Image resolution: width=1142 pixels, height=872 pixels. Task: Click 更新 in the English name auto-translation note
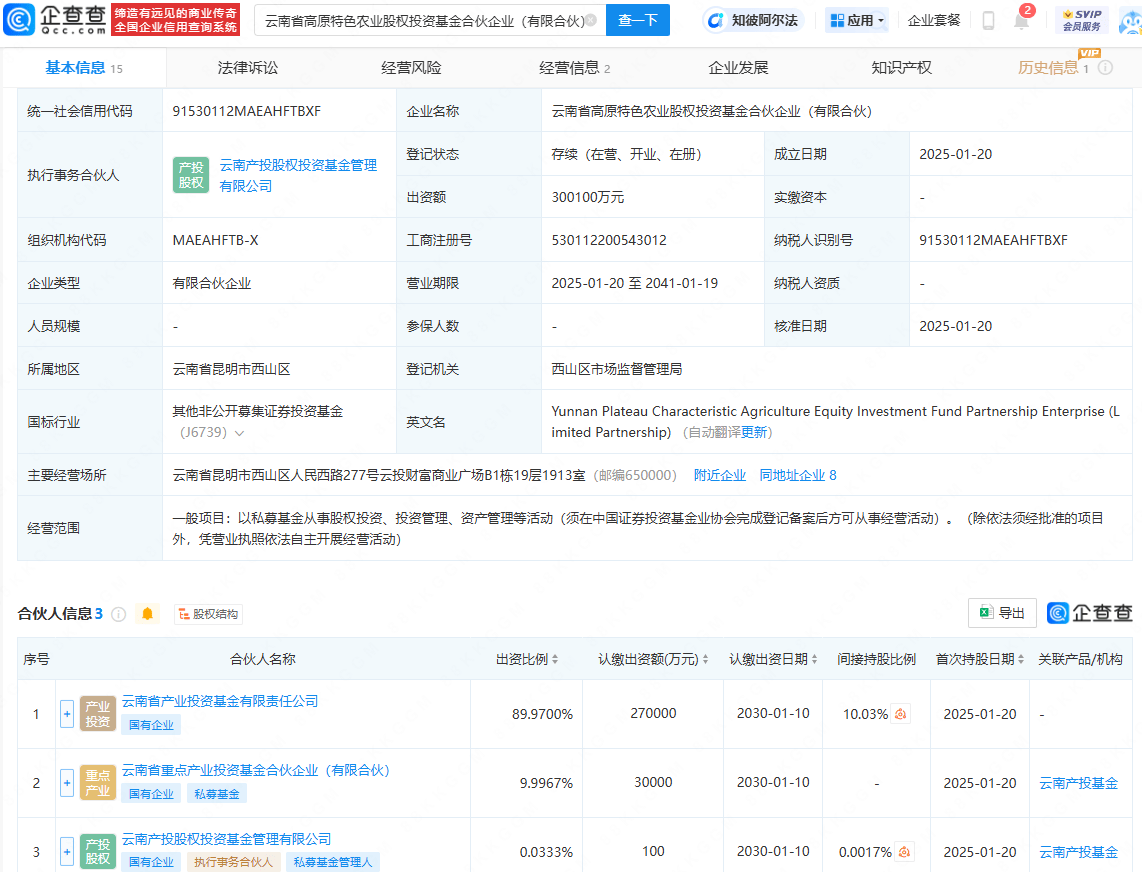click(754, 433)
